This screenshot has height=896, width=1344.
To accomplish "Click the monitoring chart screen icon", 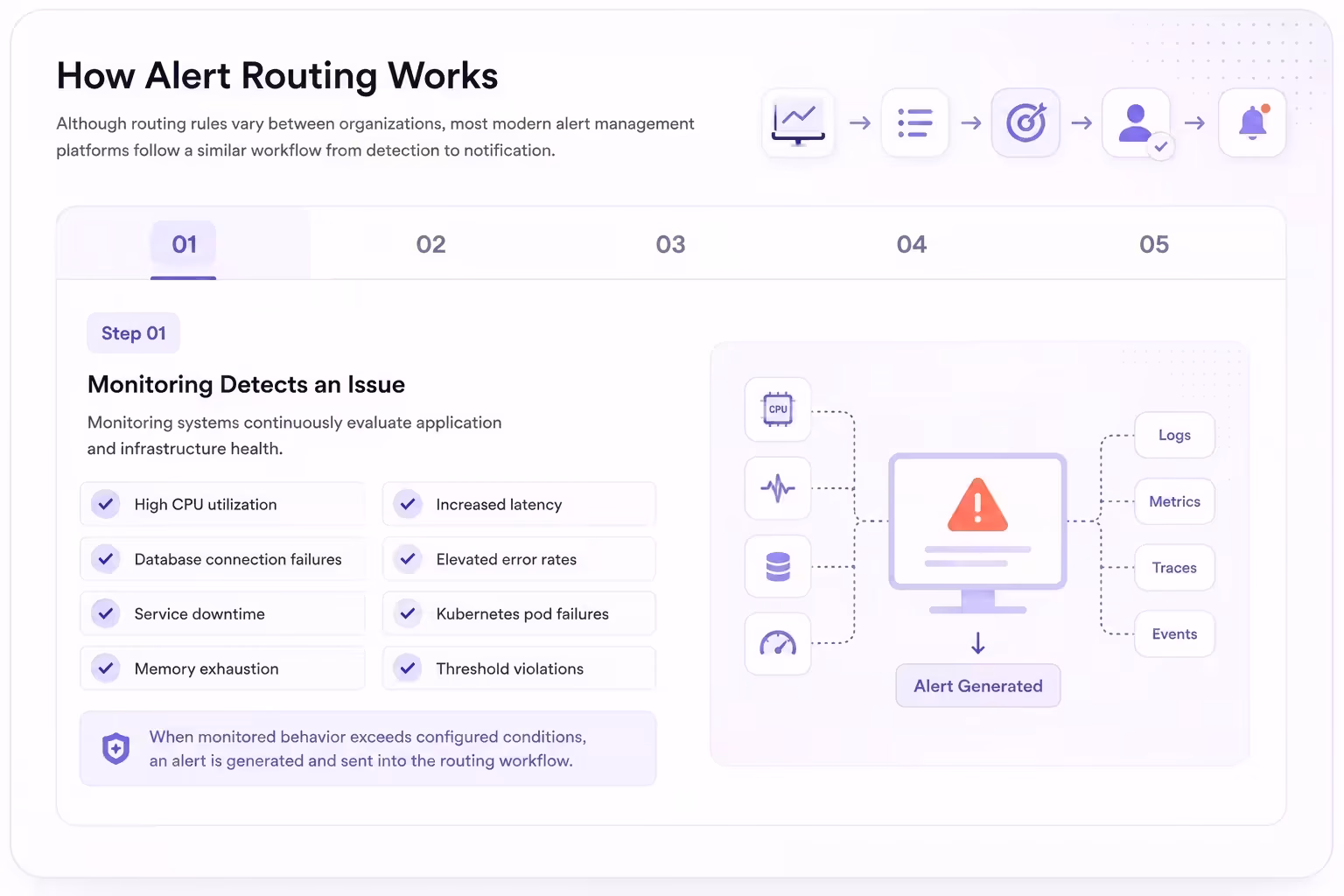I will tap(797, 122).
